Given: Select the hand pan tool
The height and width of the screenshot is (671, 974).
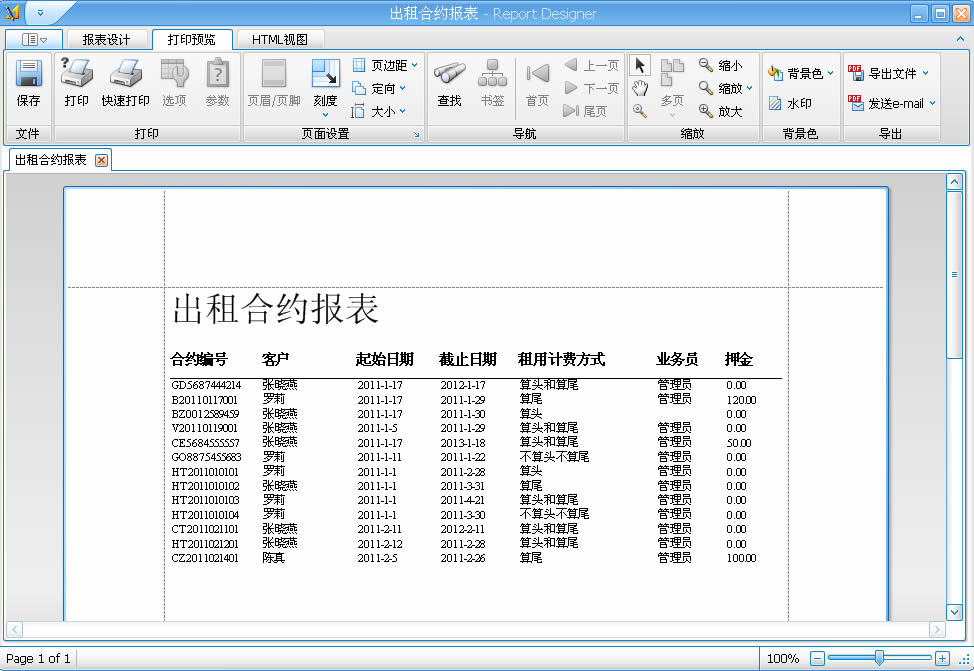Looking at the screenshot, I should coord(640,88).
